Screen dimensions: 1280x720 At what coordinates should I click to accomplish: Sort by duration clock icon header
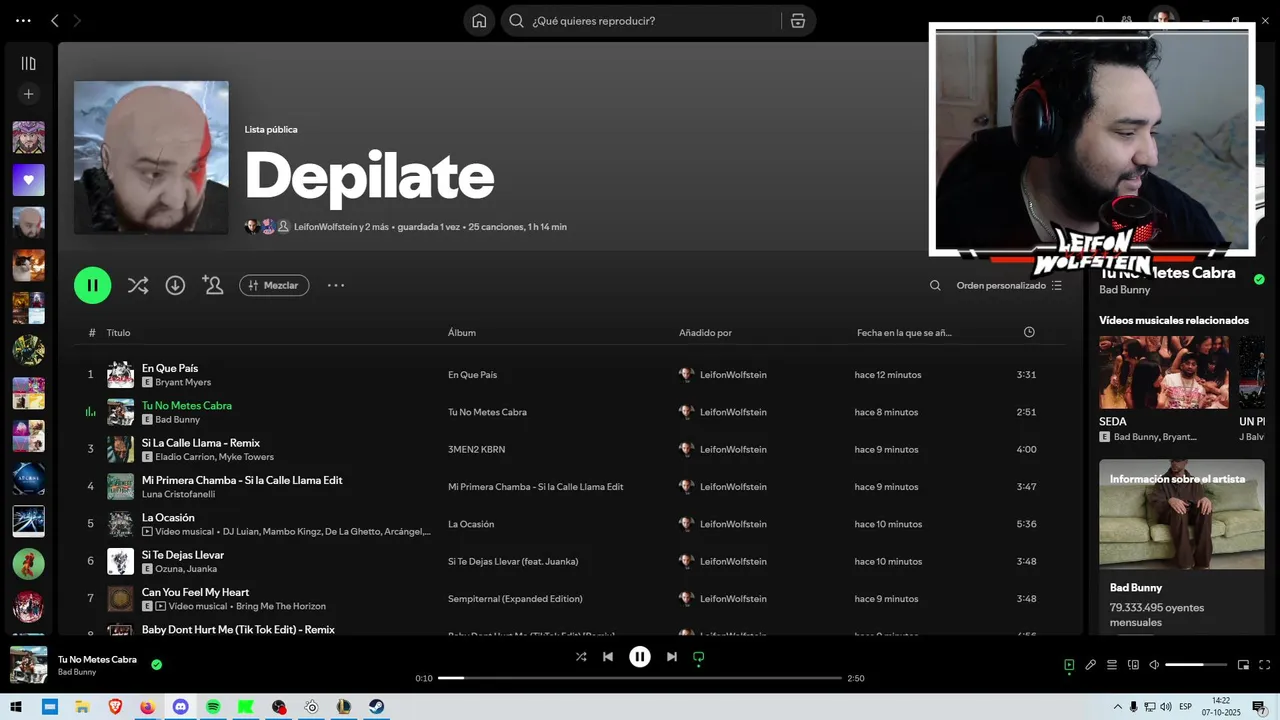1029,332
